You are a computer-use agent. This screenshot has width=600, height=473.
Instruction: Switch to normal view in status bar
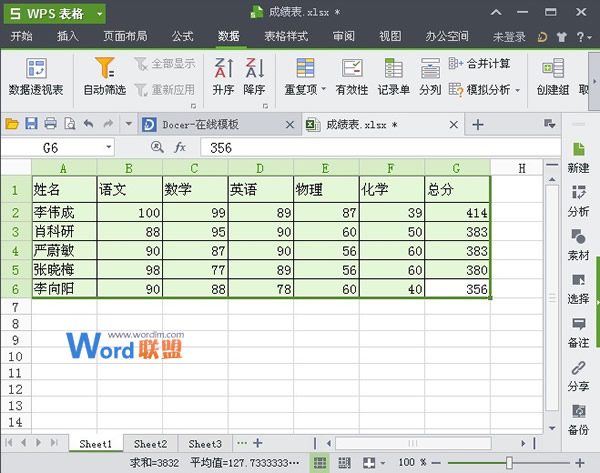pos(320,463)
